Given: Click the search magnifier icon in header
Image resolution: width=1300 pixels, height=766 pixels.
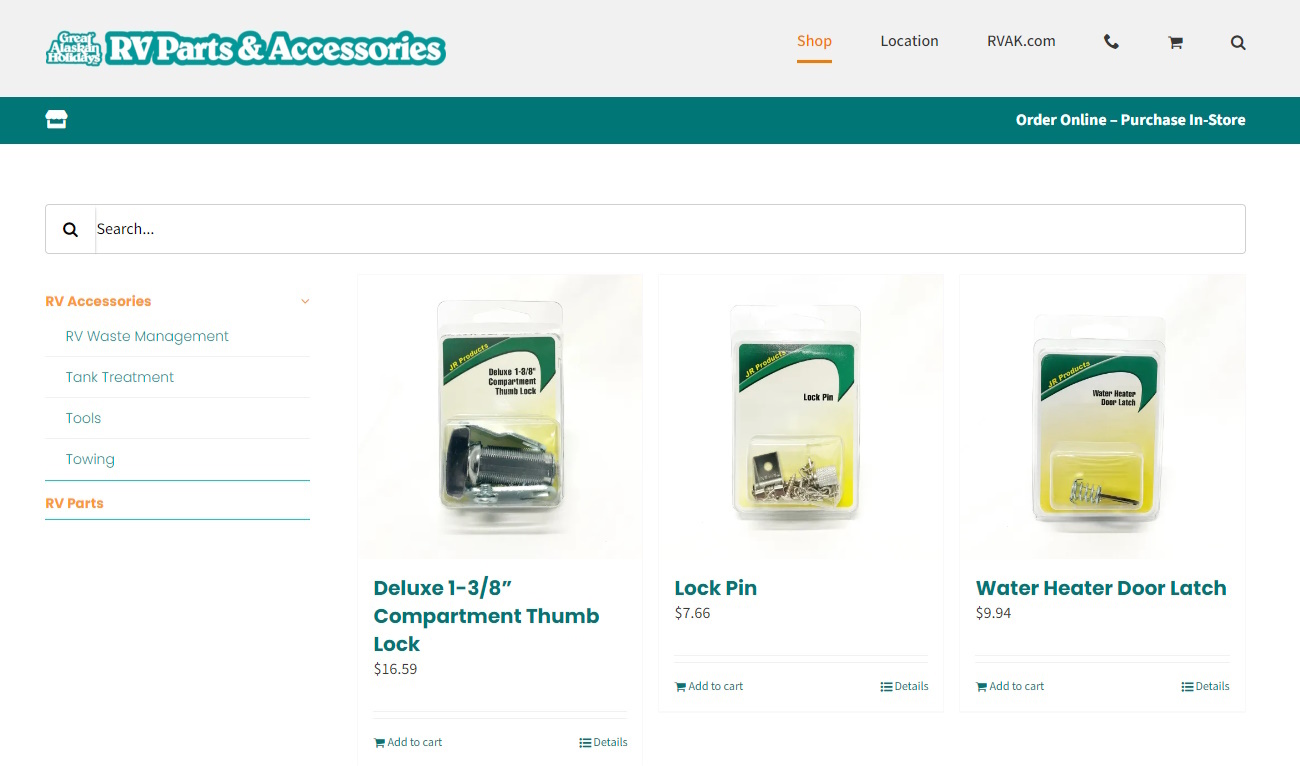Looking at the screenshot, I should [x=1238, y=42].
